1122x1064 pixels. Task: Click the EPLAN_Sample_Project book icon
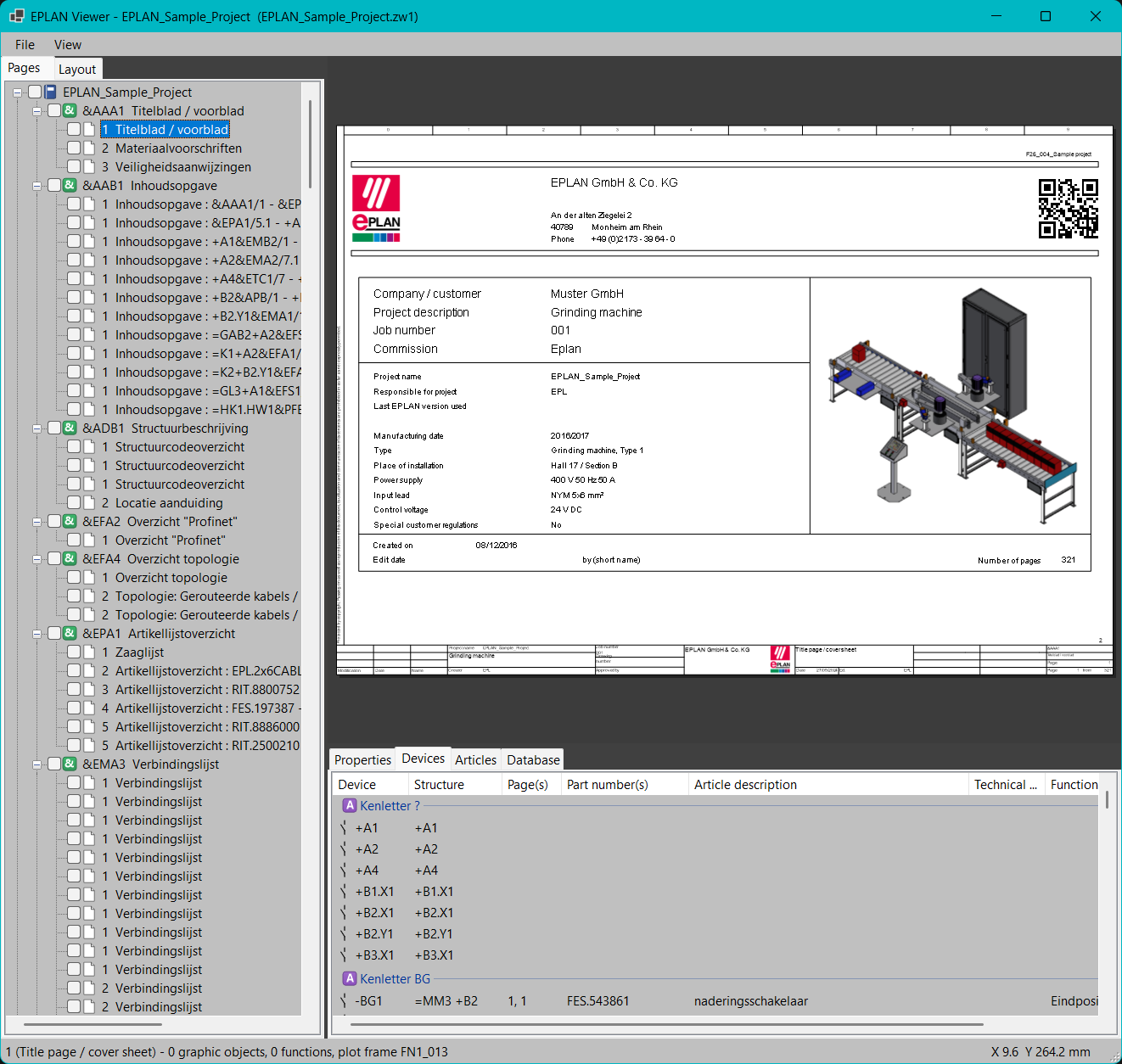coord(51,92)
